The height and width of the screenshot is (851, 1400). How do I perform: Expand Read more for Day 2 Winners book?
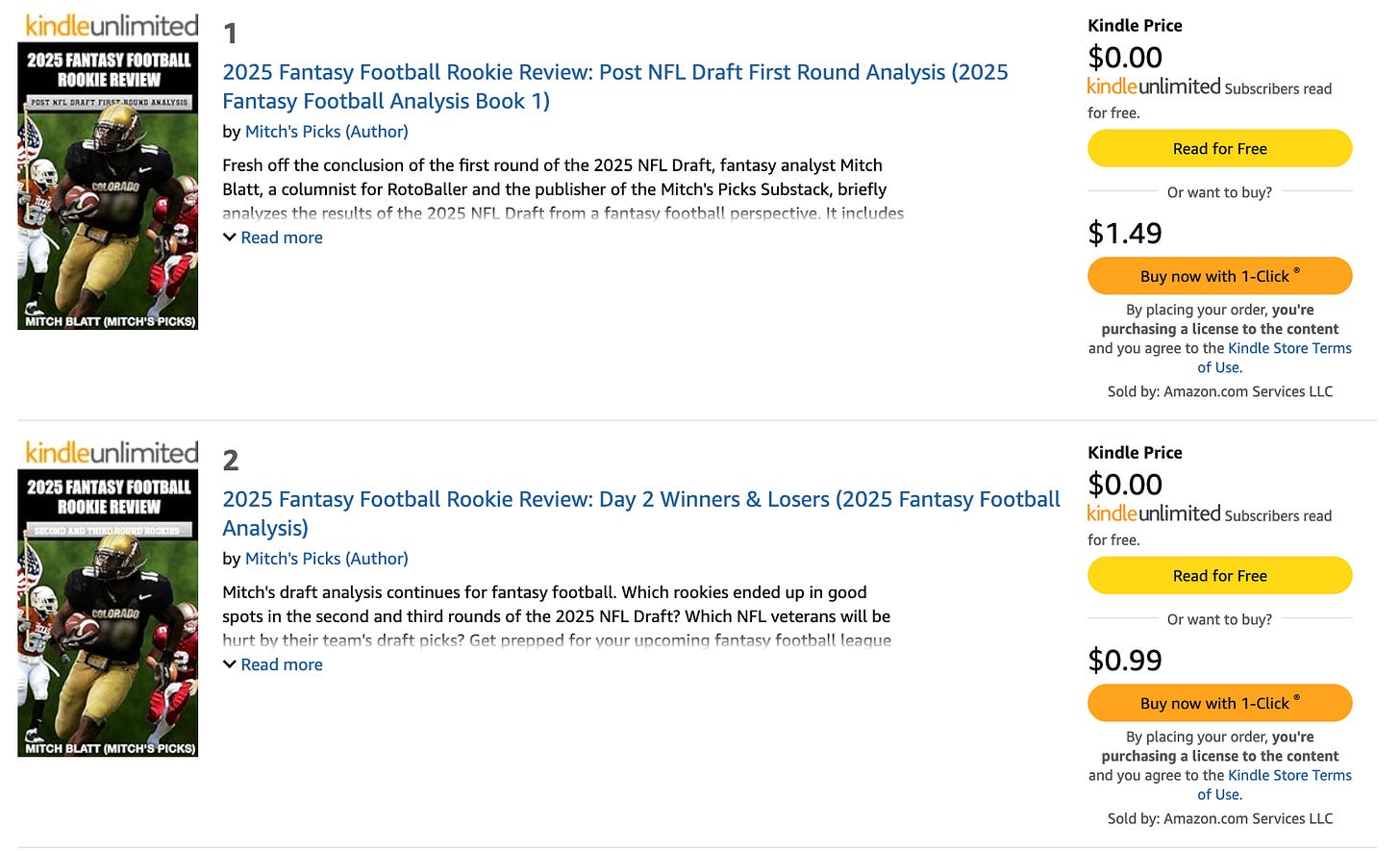(281, 664)
